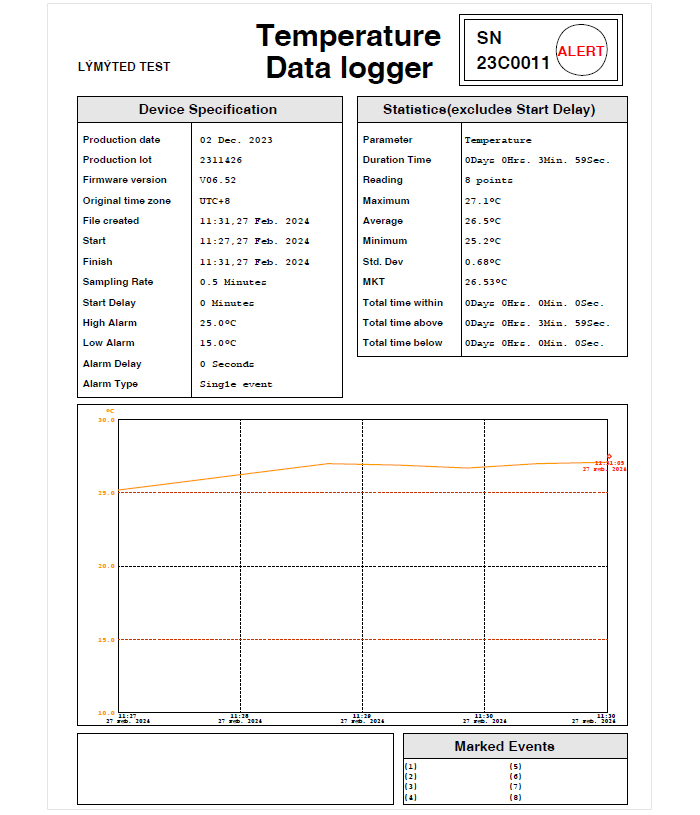Click the Temperature Data logger title

(348, 51)
